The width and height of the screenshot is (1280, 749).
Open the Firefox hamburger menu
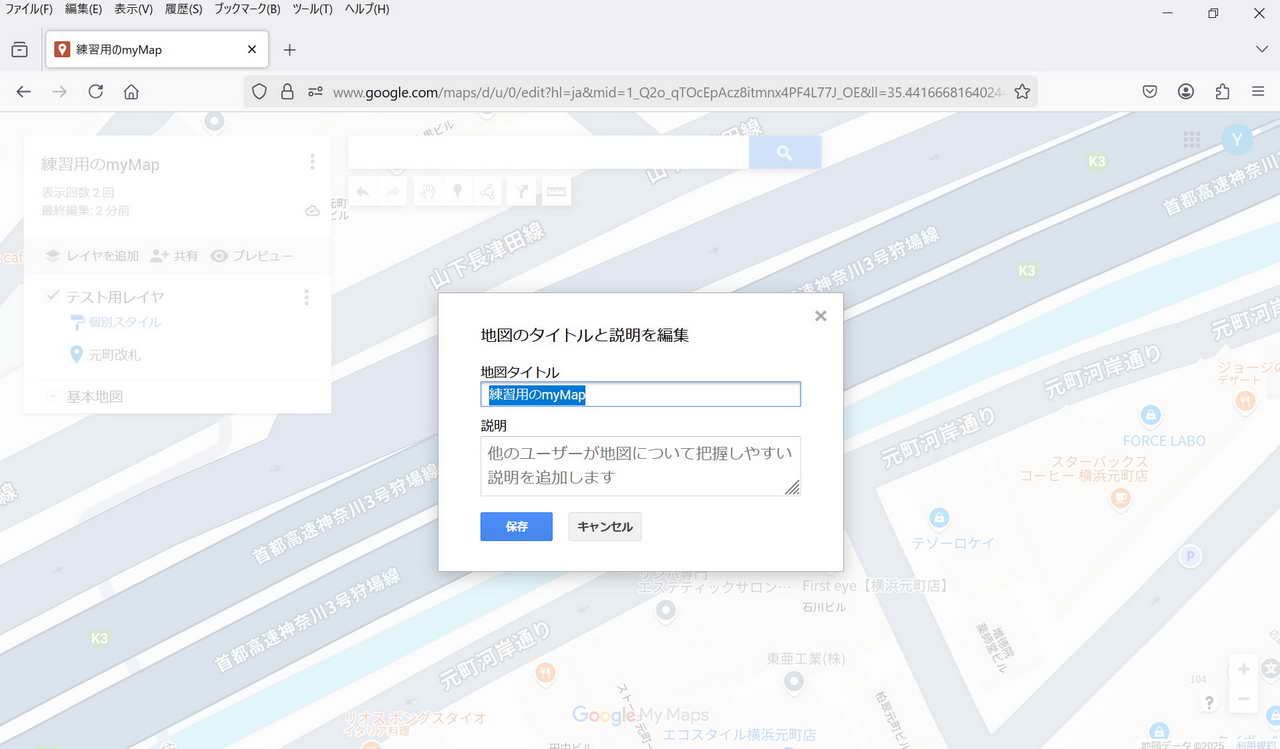tap(1258, 91)
